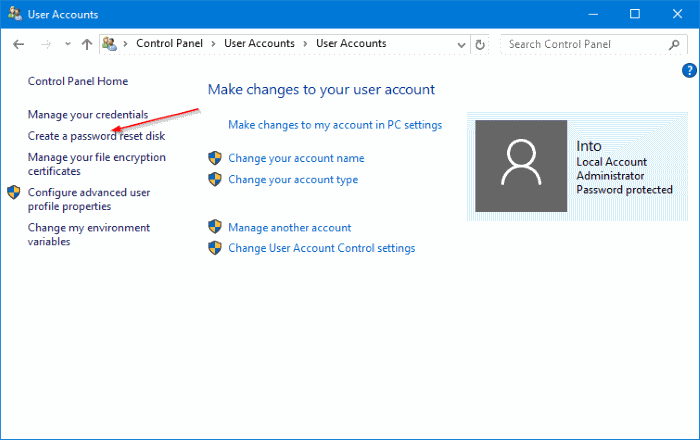This screenshot has width=700, height=440.
Task: Open Manage your credentials link
Action: pyautogui.click(x=88, y=115)
